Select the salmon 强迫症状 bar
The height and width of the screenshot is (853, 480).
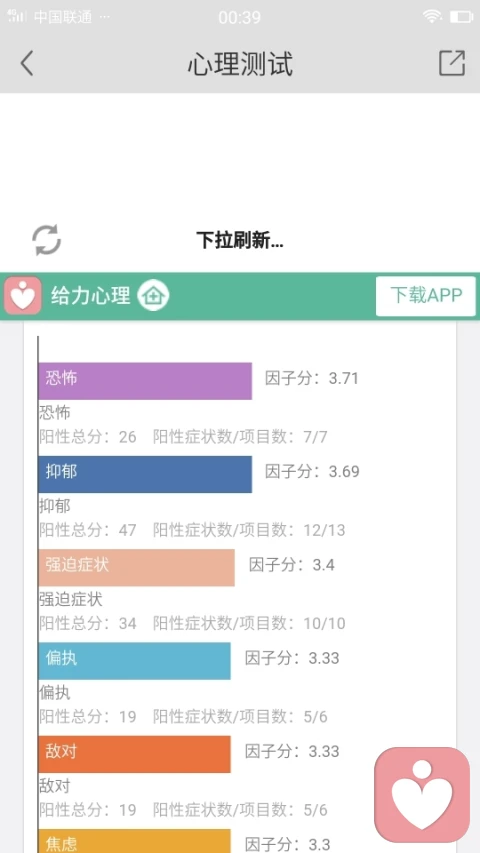pos(137,567)
